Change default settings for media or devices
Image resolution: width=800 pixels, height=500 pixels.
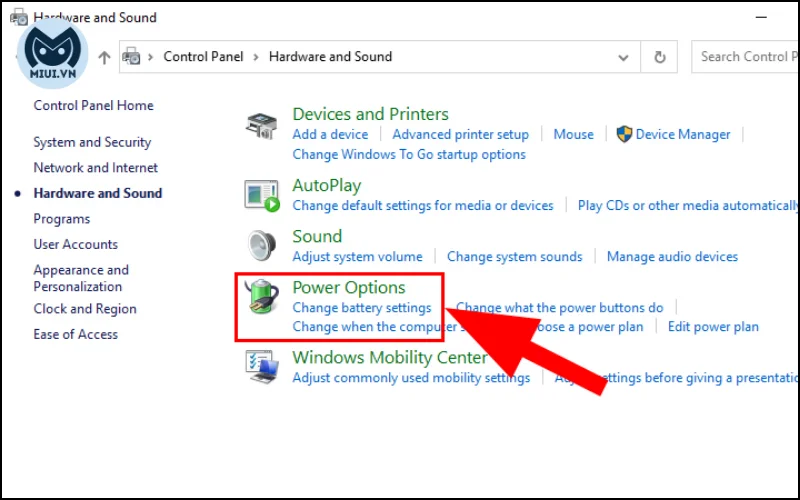[422, 205]
